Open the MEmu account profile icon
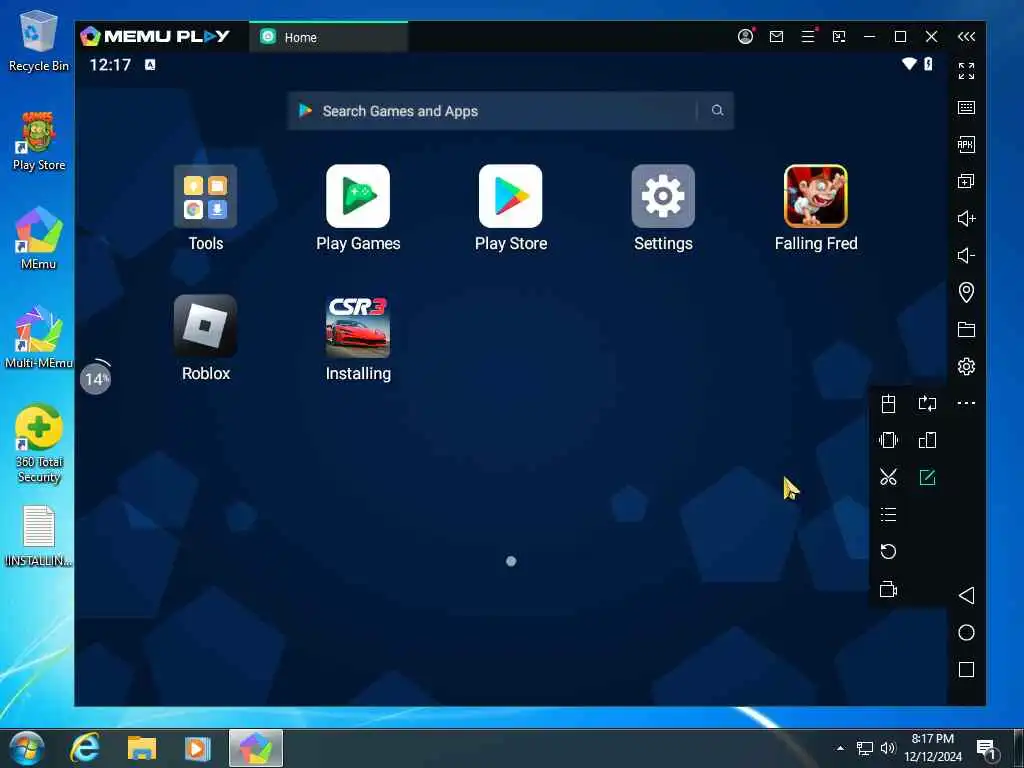 click(x=745, y=37)
